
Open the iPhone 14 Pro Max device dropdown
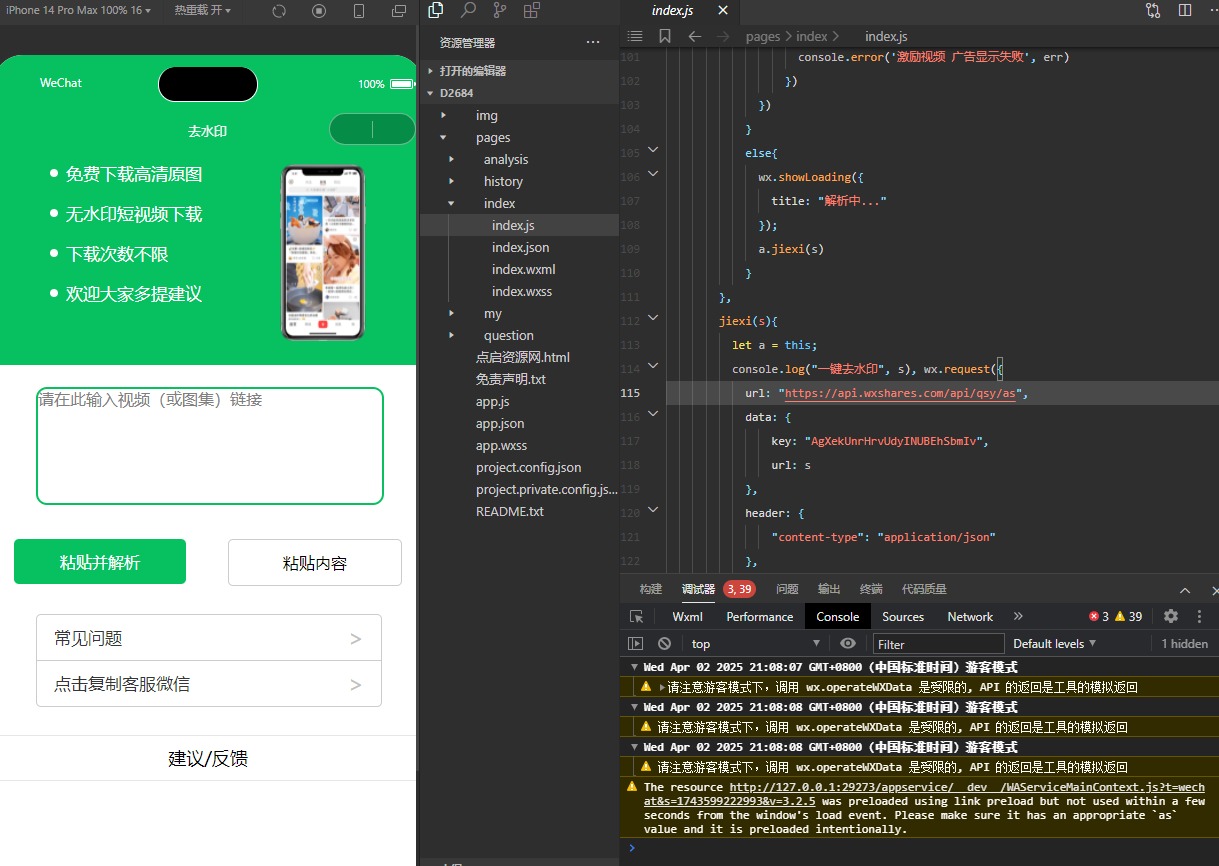[x=79, y=10]
